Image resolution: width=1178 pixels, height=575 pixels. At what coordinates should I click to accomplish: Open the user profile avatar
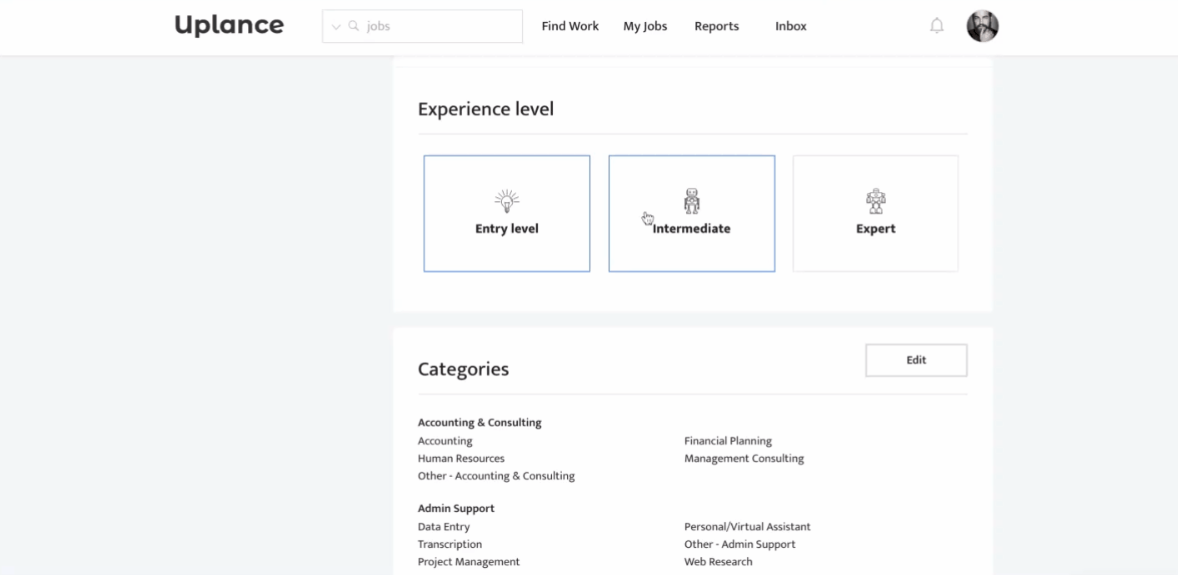[982, 26]
